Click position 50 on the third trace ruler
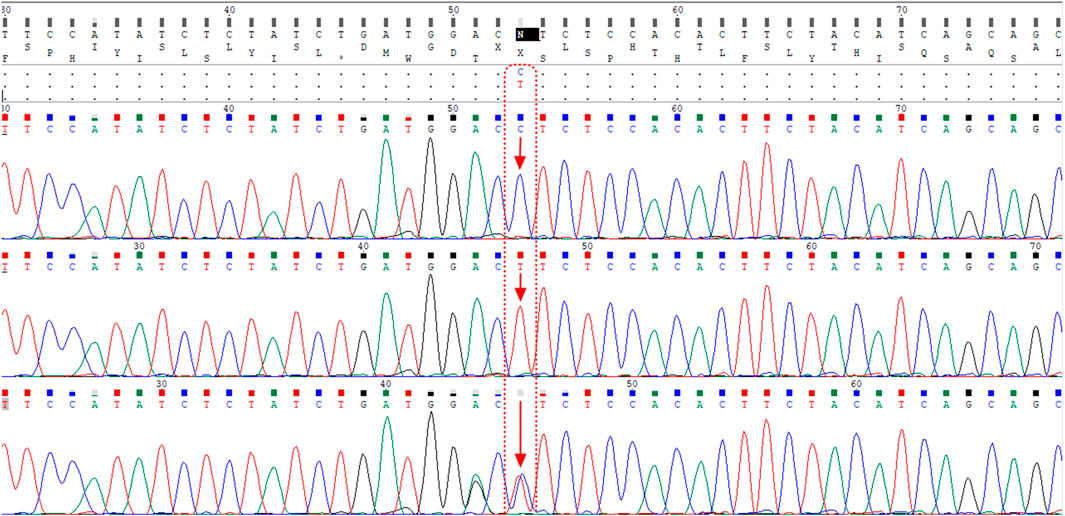Screen dimensions: 1065x516 pos(632,384)
